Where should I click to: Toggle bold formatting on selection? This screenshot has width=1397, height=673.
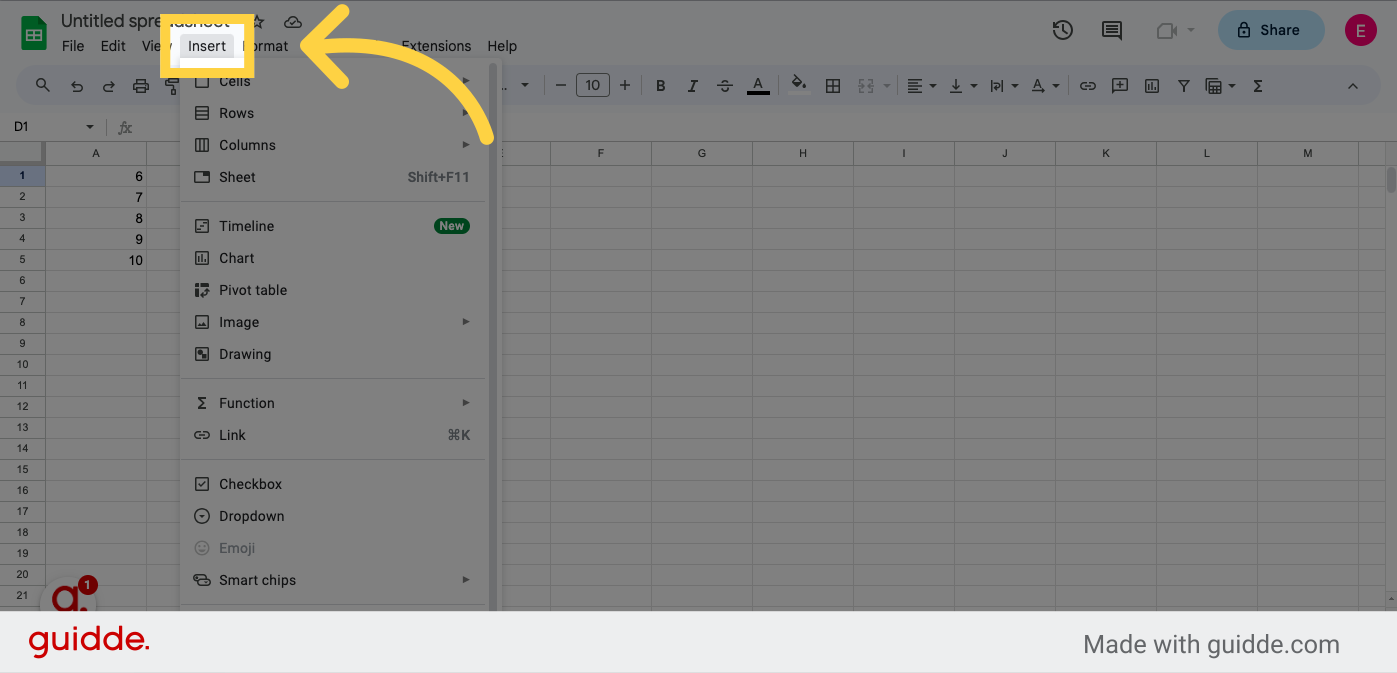pos(660,85)
